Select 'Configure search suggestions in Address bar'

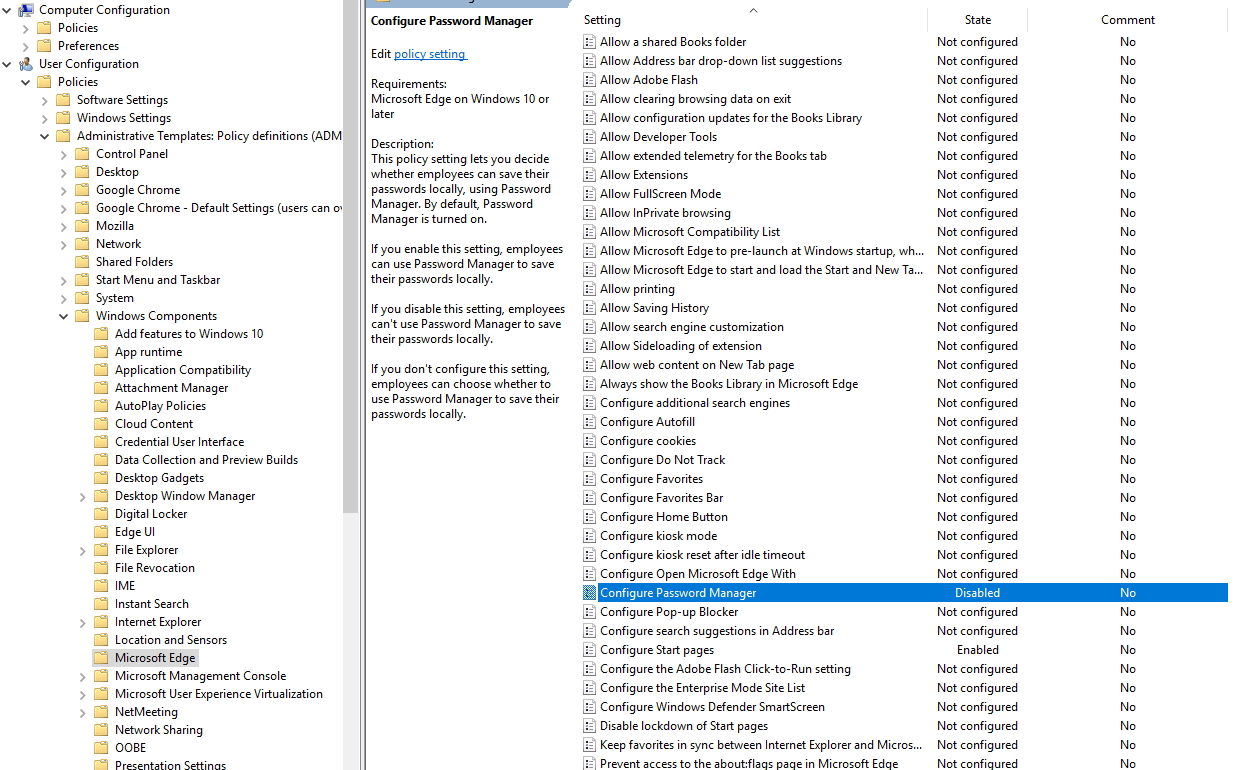click(x=717, y=631)
